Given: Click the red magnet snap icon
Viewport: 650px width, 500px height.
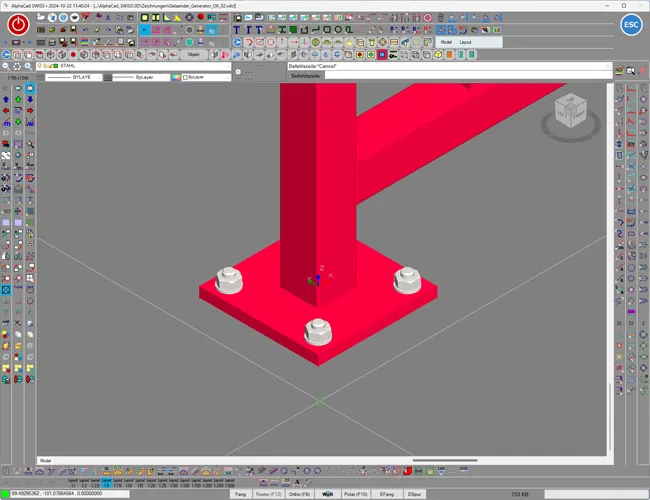Looking at the screenshot, I should pos(407,471).
